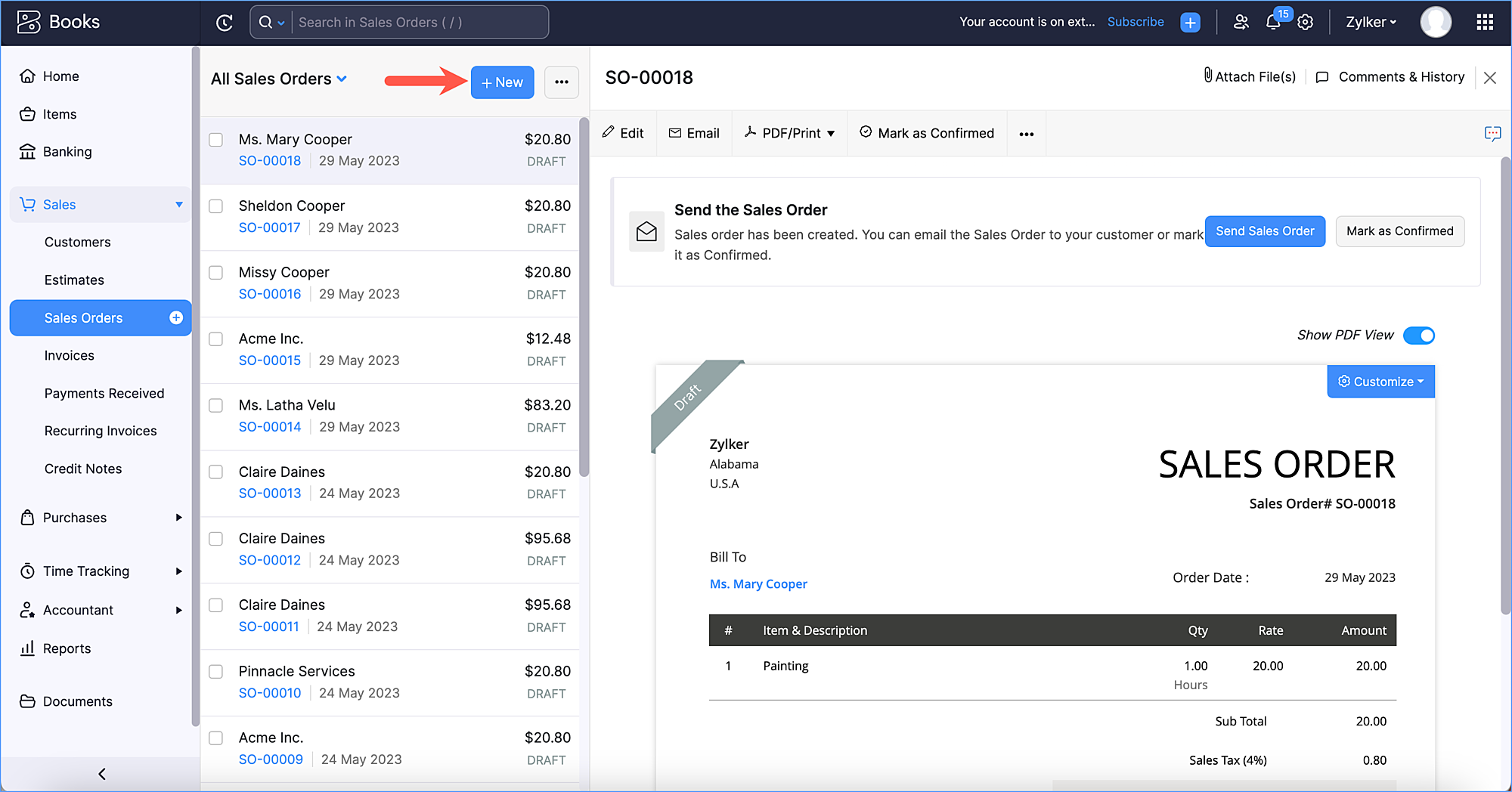Open the Customize dropdown
The image size is (1512, 792).
point(1380,382)
